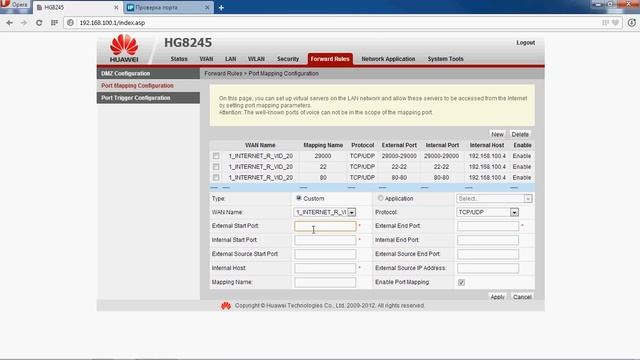Close the HG8245 tab
Screen dimensions: 640x360
pos(116,8)
